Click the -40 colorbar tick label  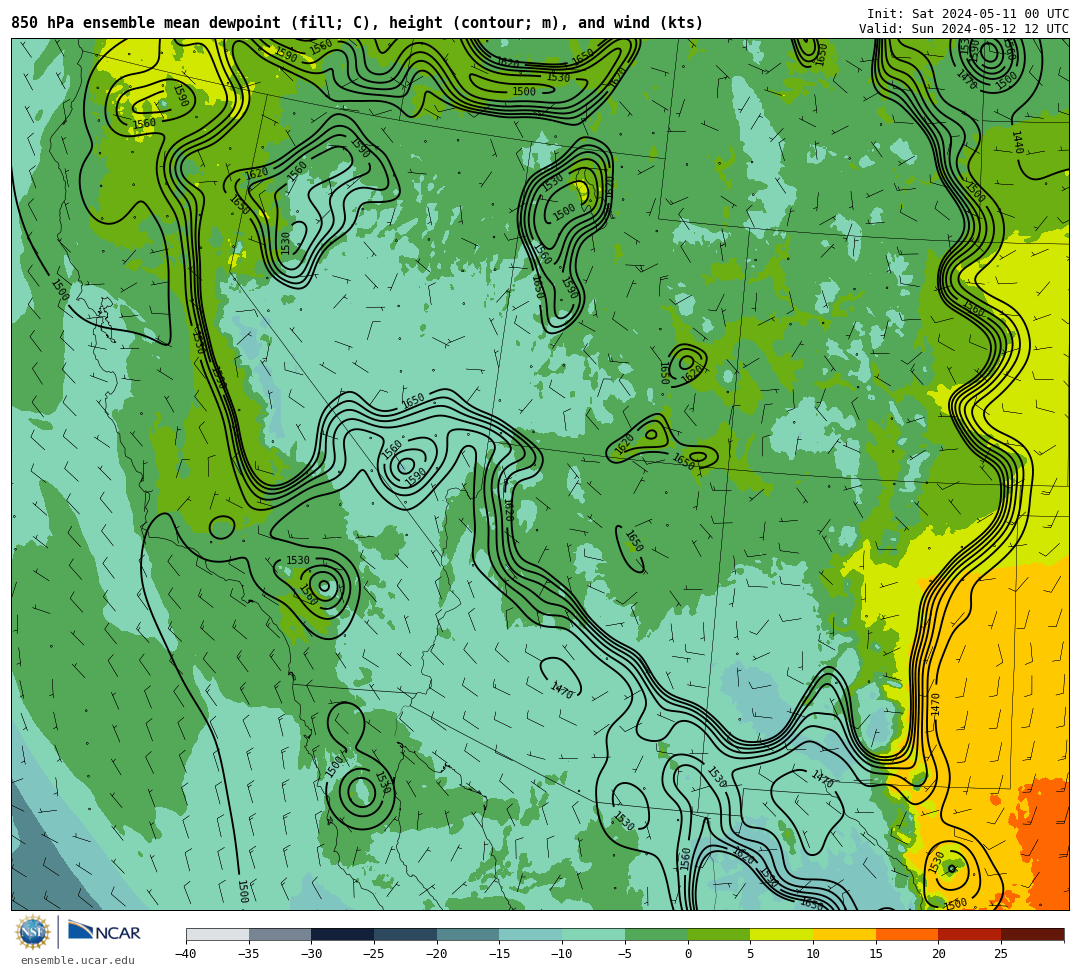(185, 954)
